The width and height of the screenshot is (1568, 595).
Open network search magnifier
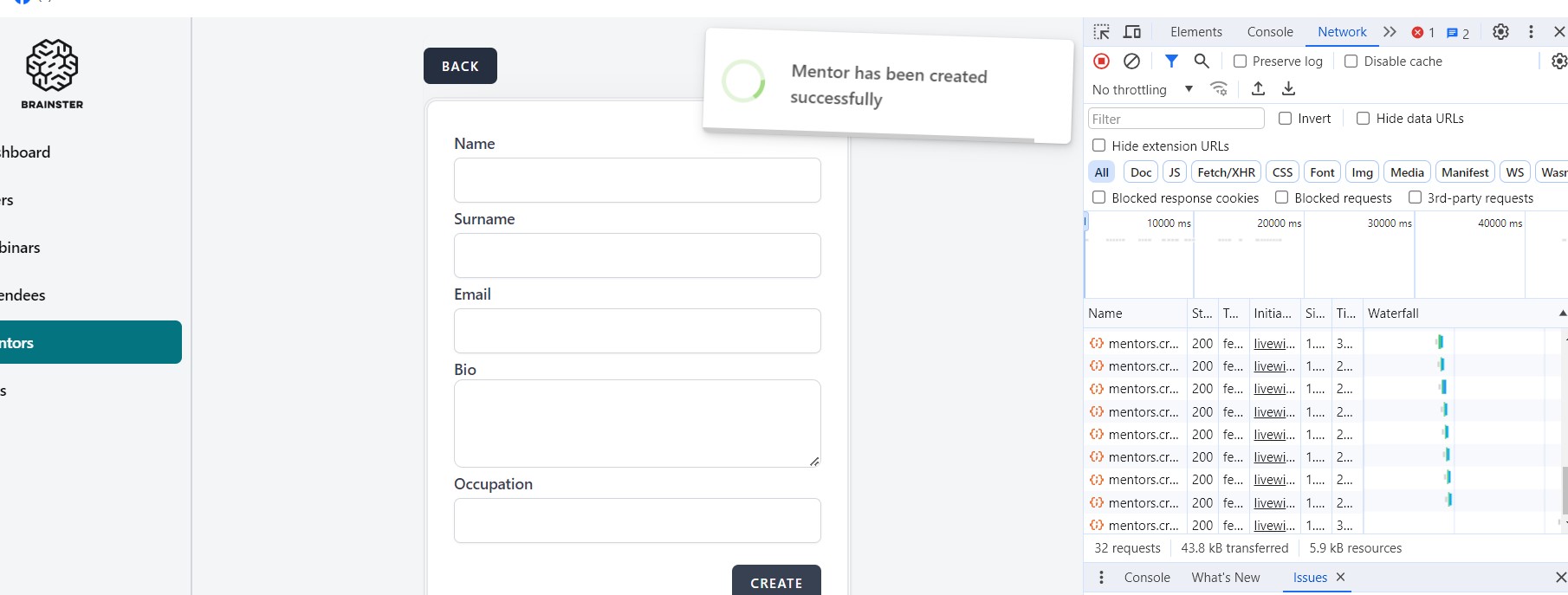pyautogui.click(x=1202, y=61)
